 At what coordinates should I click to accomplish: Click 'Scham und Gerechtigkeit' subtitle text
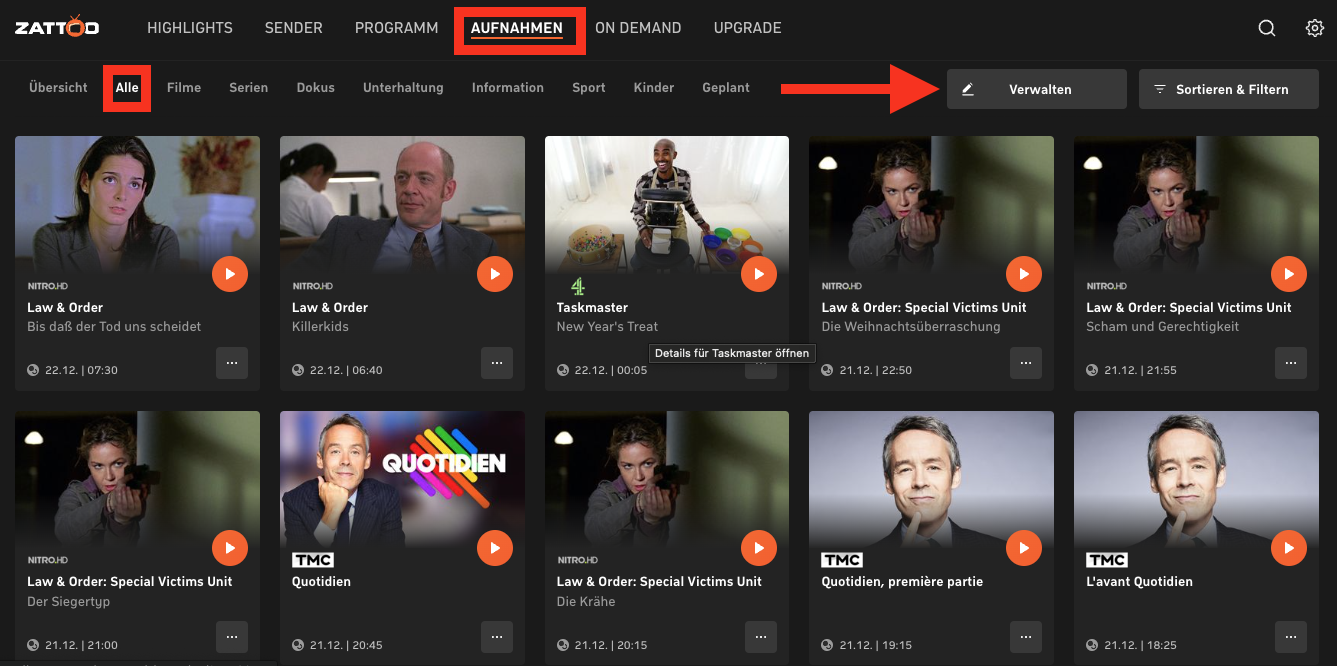(1163, 327)
